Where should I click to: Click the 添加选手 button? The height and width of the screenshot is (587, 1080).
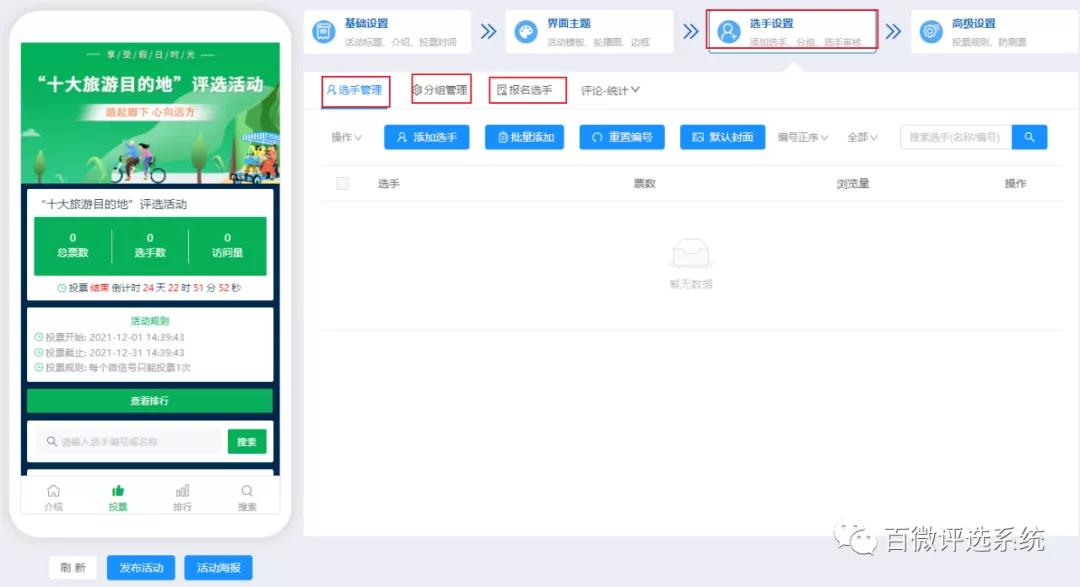(x=426, y=136)
